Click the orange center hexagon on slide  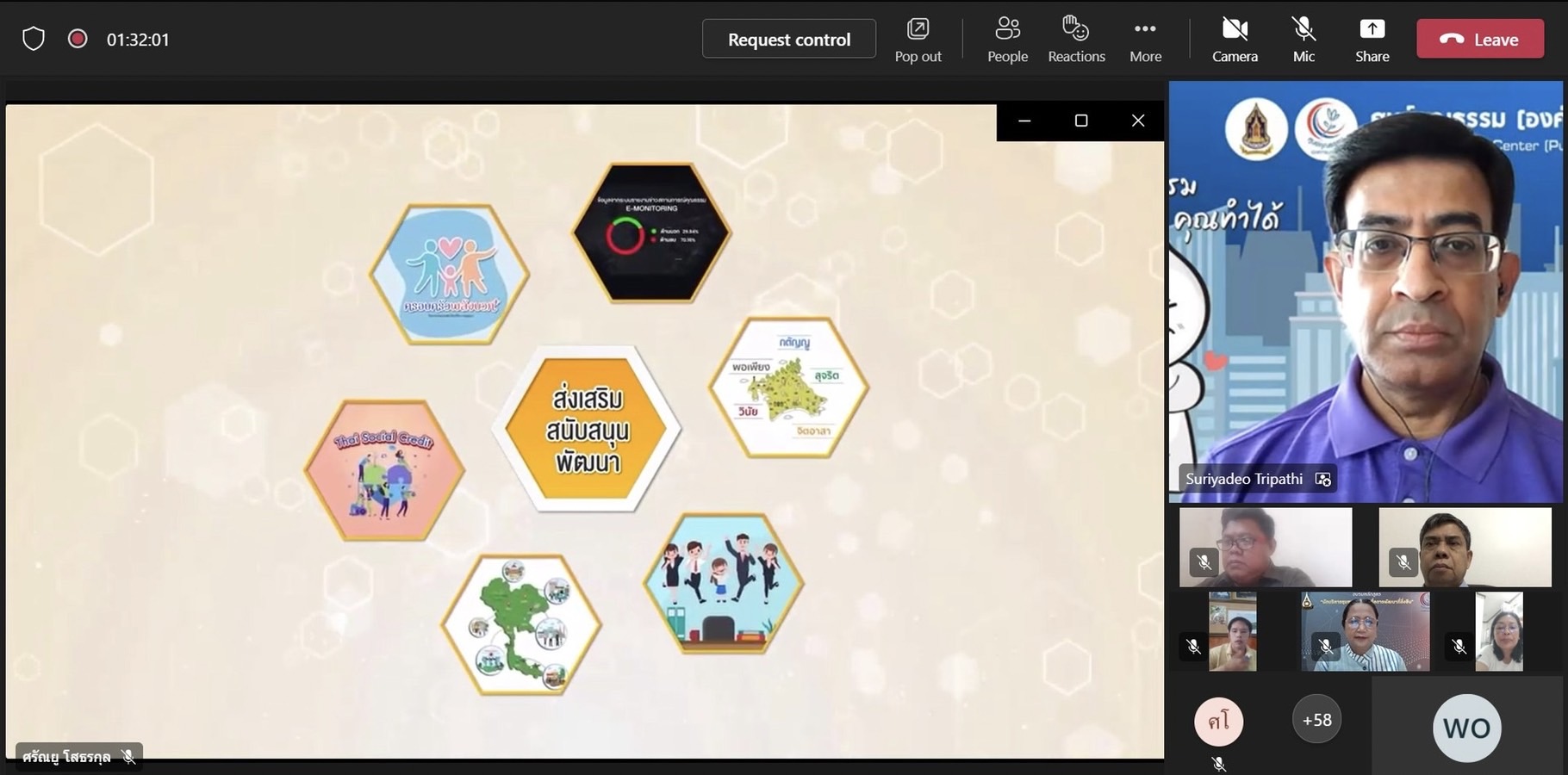coord(587,429)
